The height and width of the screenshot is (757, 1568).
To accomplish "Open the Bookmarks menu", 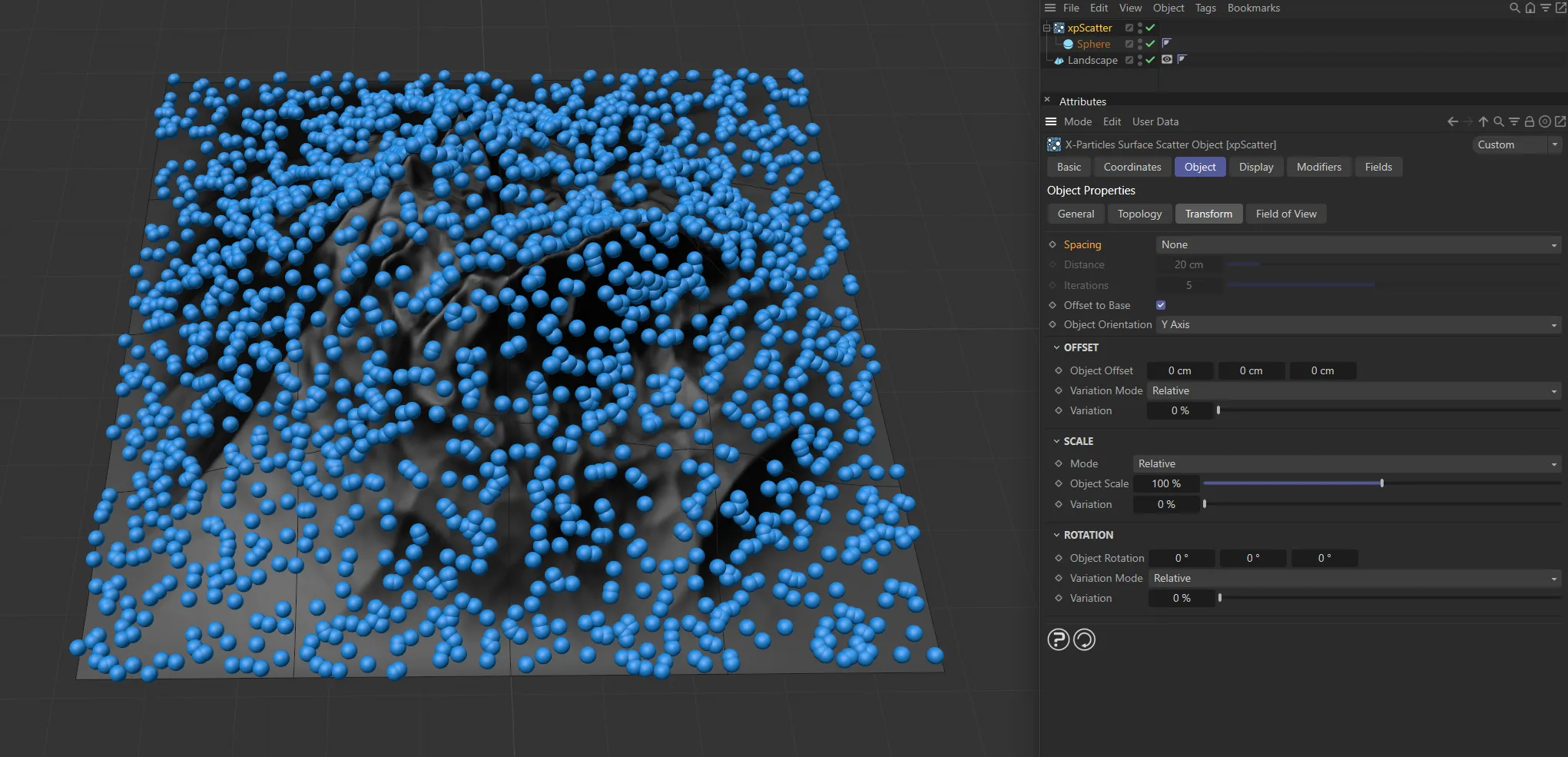I will 1253,8.
